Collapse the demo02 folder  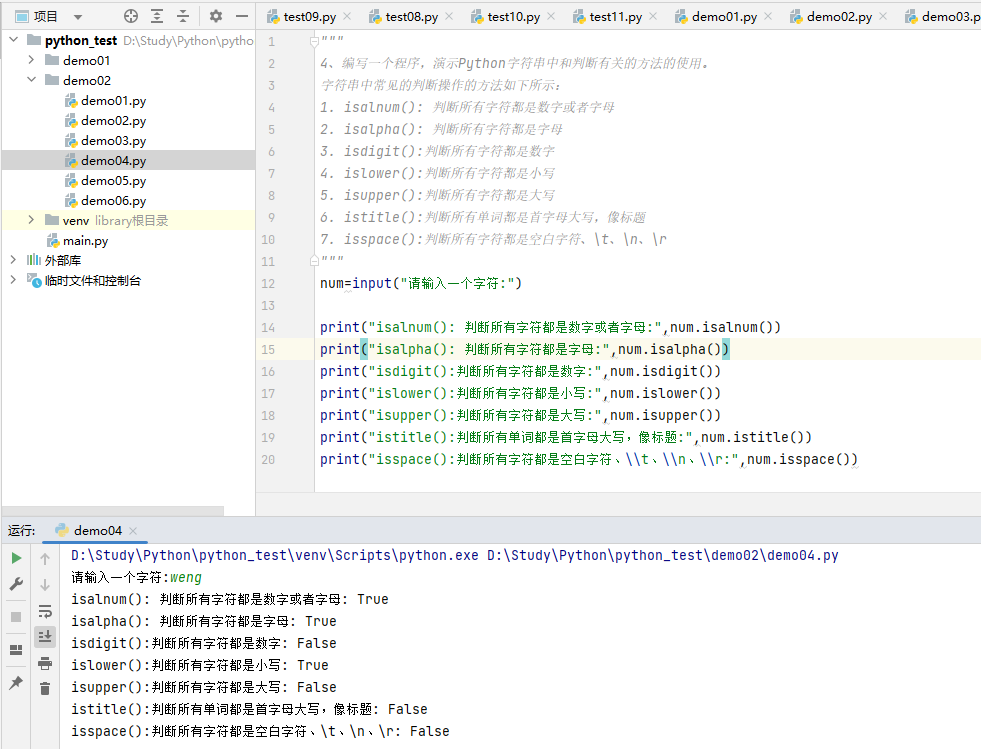(x=31, y=80)
